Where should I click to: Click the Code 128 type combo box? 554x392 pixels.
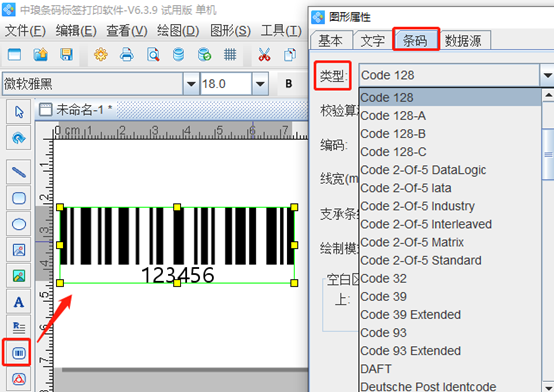click(x=449, y=75)
